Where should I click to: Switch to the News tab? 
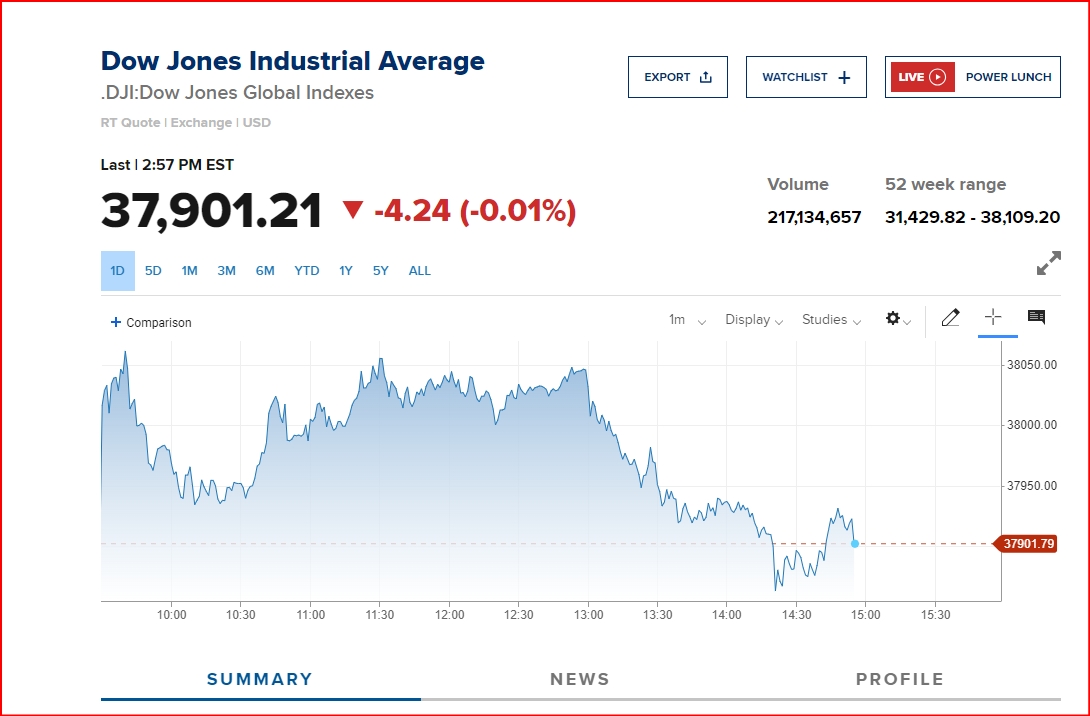(x=579, y=679)
